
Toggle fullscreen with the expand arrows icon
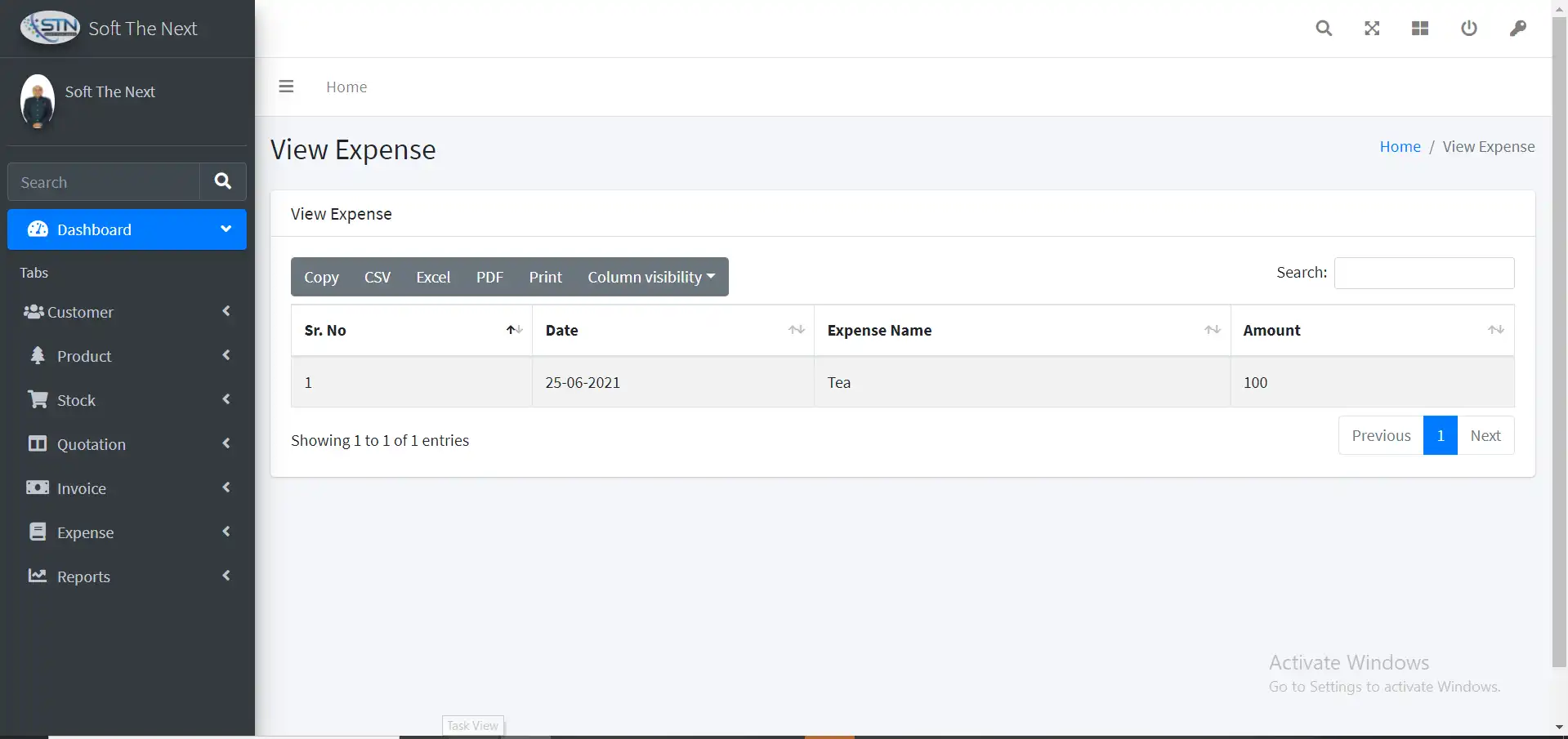coord(1372,29)
